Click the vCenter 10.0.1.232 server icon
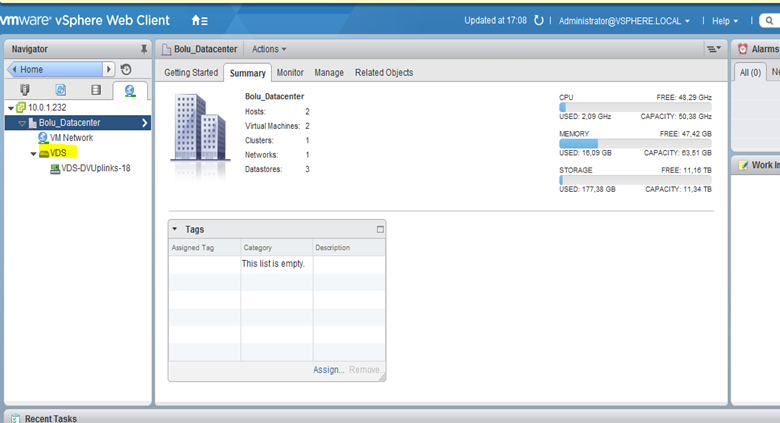This screenshot has width=780, height=423. [21, 107]
